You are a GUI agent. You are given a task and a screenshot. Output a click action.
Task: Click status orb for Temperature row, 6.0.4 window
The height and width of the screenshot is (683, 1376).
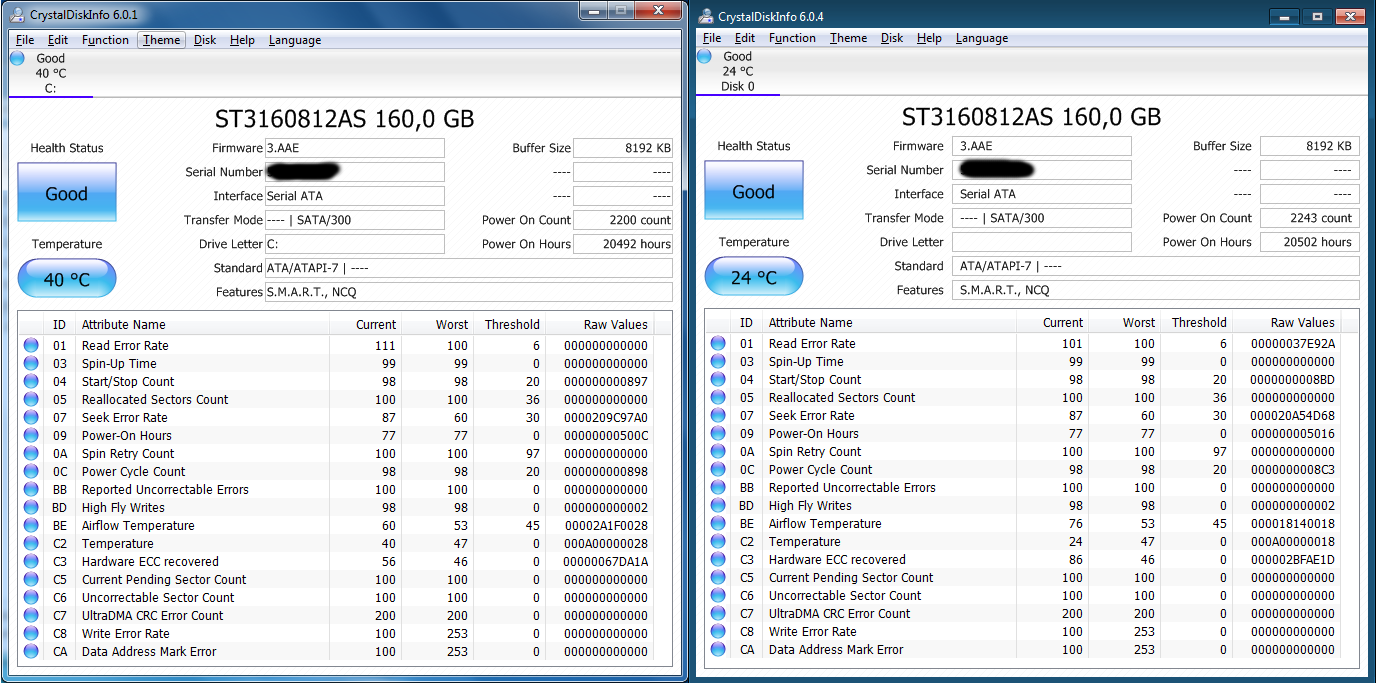click(x=718, y=541)
